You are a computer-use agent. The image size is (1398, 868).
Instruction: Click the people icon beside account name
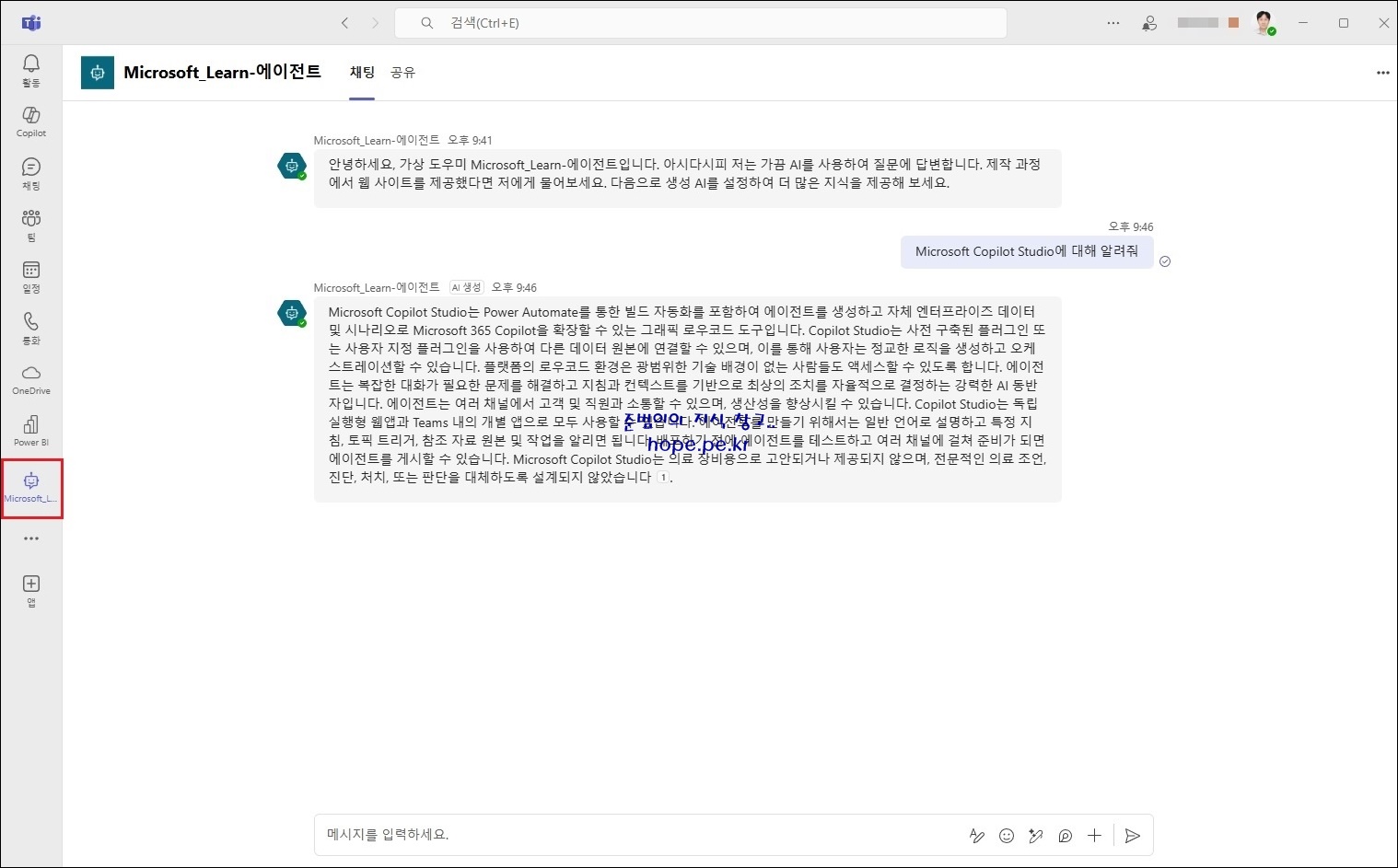point(1149,23)
